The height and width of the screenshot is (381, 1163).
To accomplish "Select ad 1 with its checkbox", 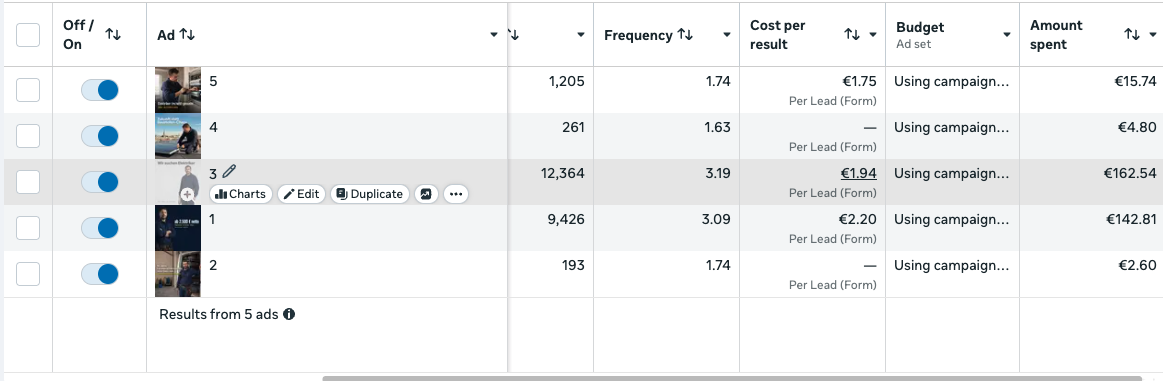I will 28,228.
